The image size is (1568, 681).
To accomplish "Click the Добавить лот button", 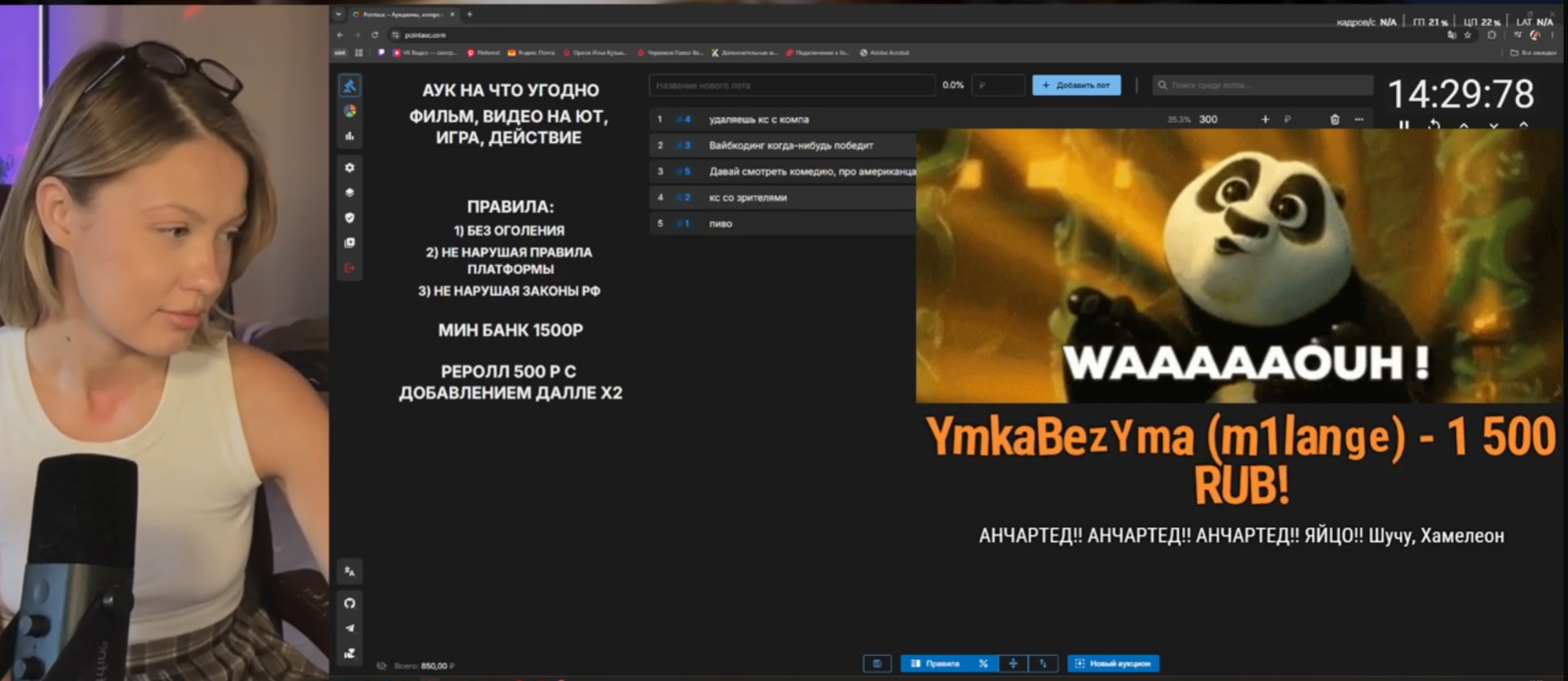I will (x=1076, y=85).
